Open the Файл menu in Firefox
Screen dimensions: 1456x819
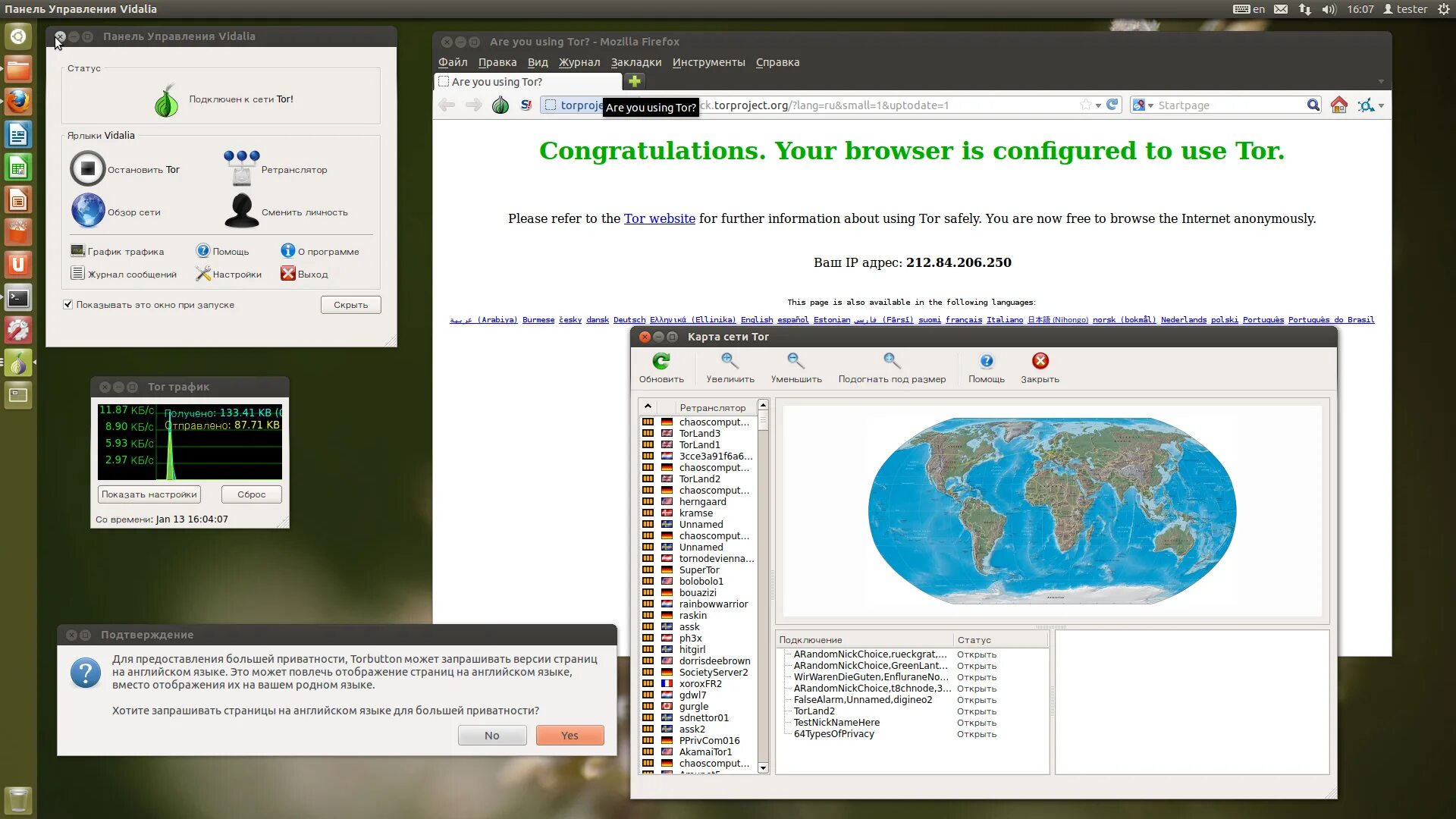[x=453, y=62]
